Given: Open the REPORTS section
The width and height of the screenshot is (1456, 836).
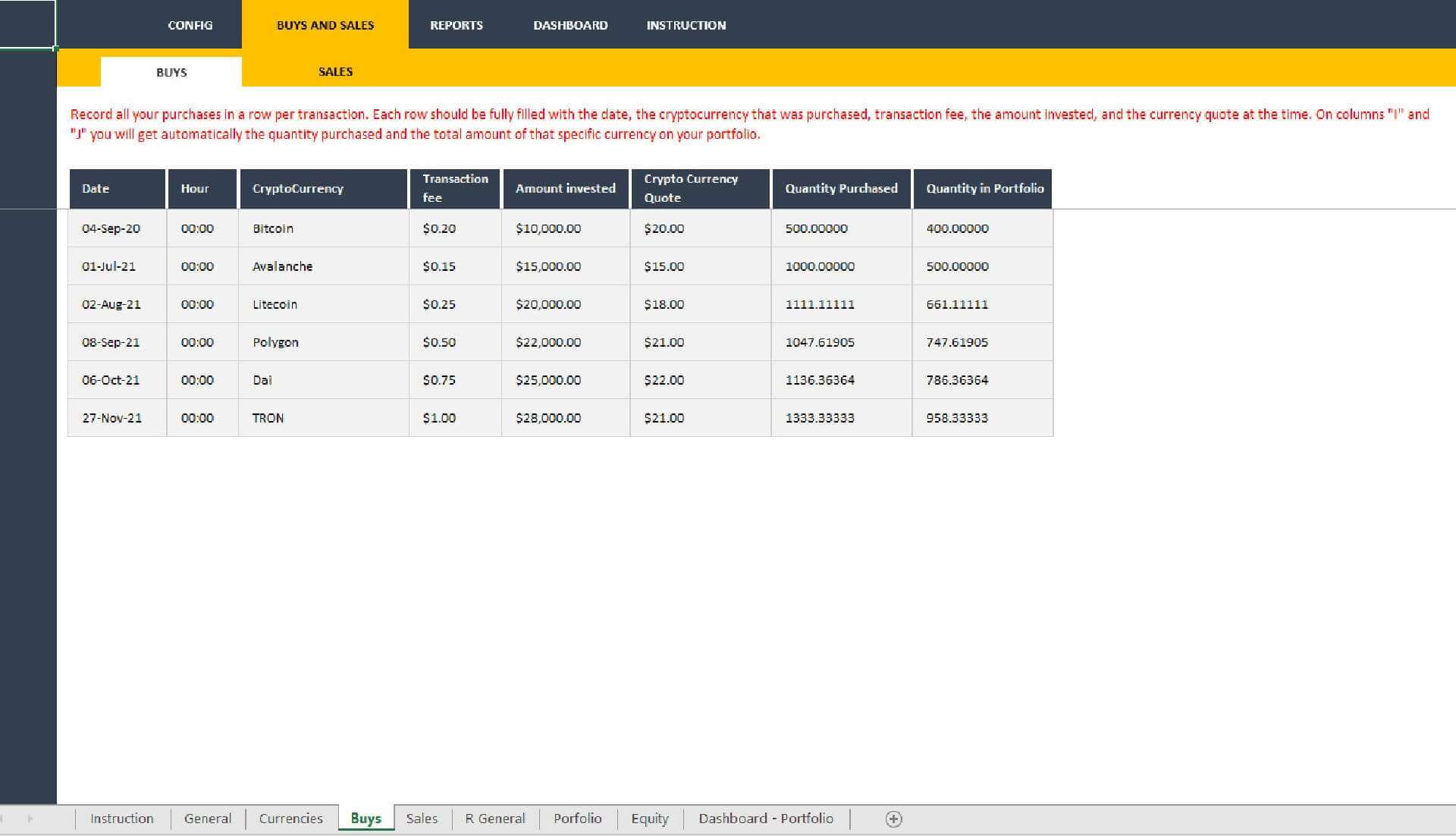Looking at the screenshot, I should 457,25.
